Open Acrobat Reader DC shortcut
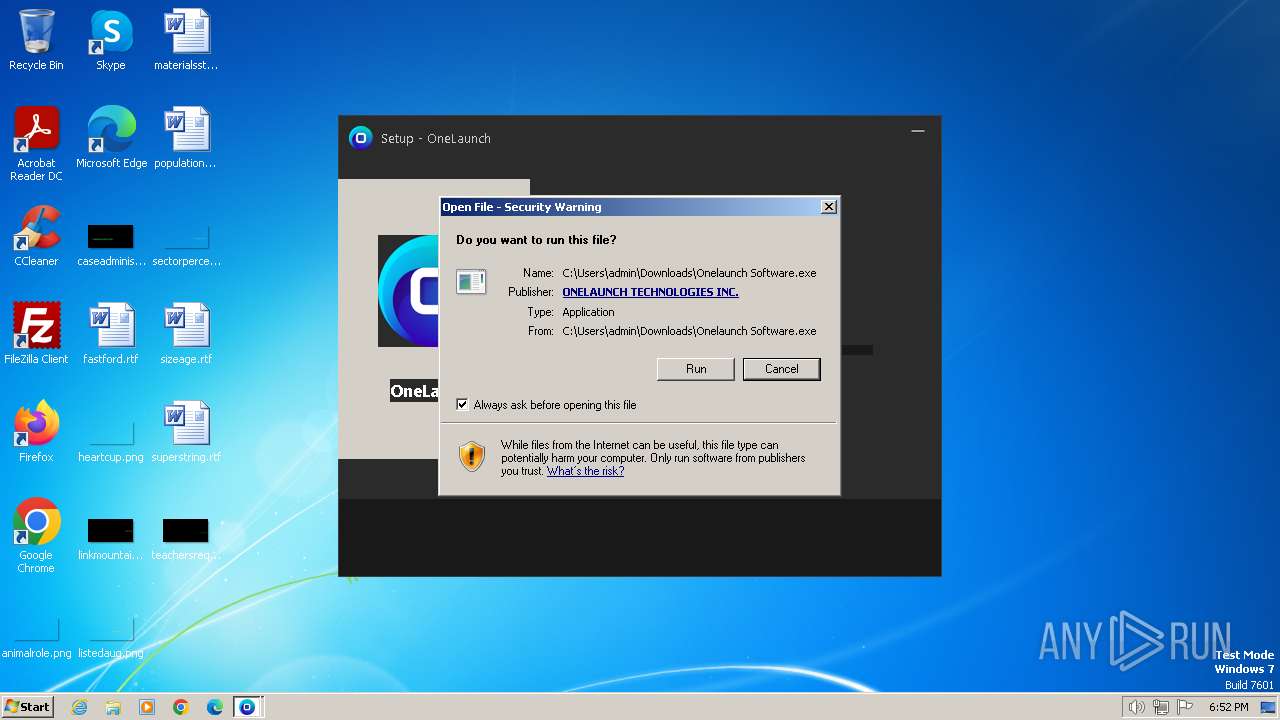Screen dimensions: 1280x720 [x=36, y=145]
